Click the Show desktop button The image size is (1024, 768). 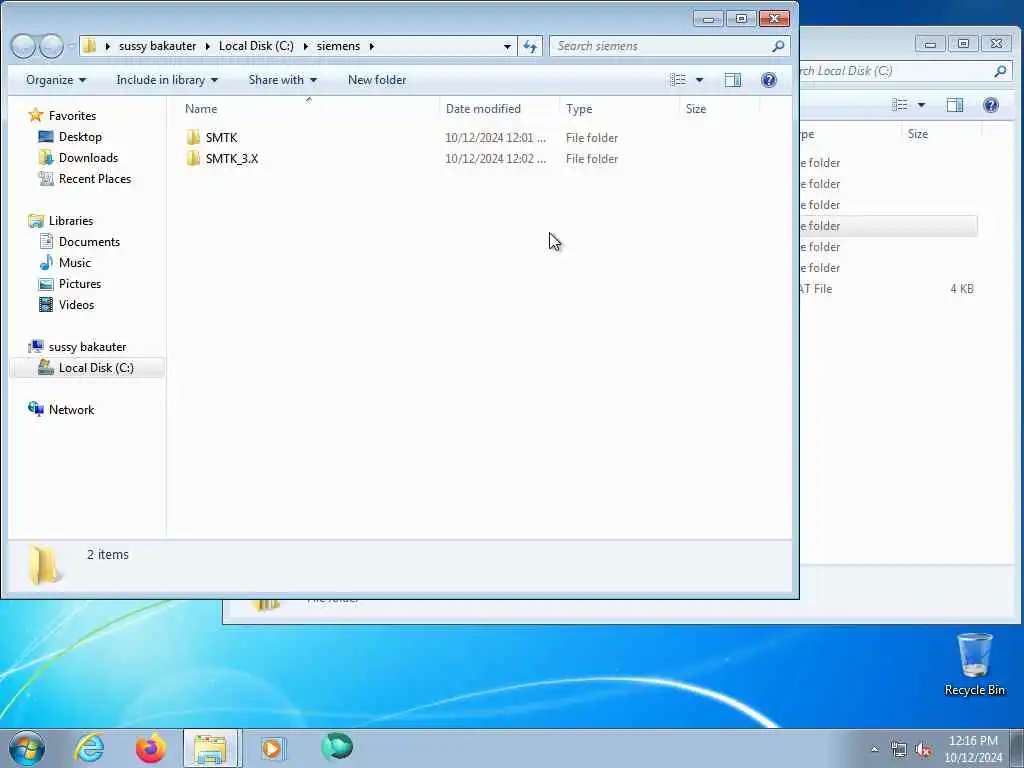(x=1017, y=749)
